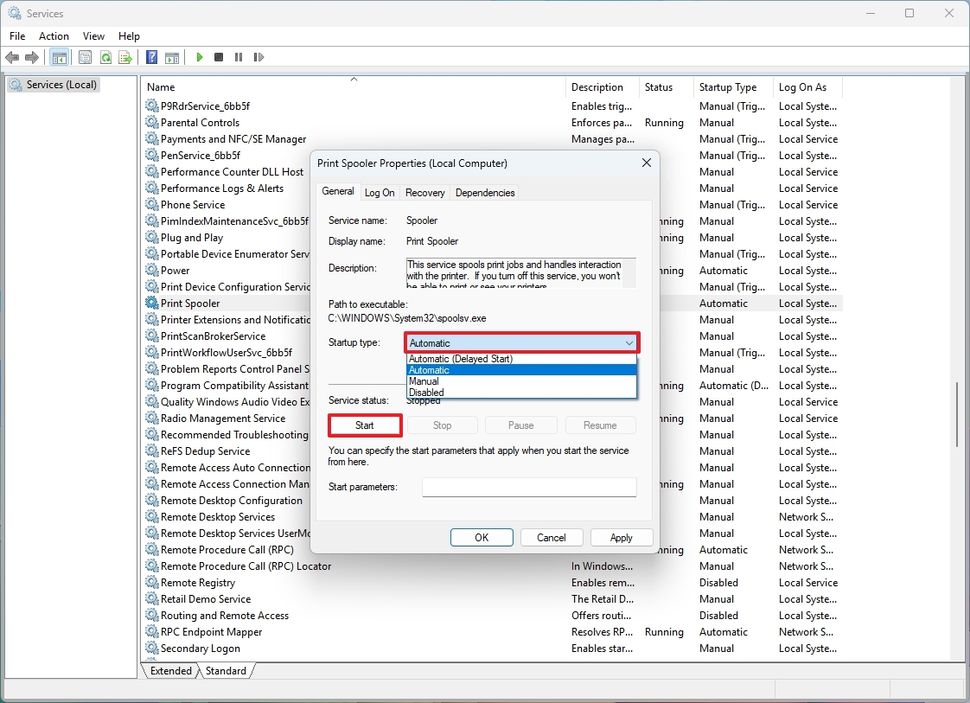This screenshot has height=703, width=970.
Task: Refresh the services list from the toolbar
Action: point(105,57)
